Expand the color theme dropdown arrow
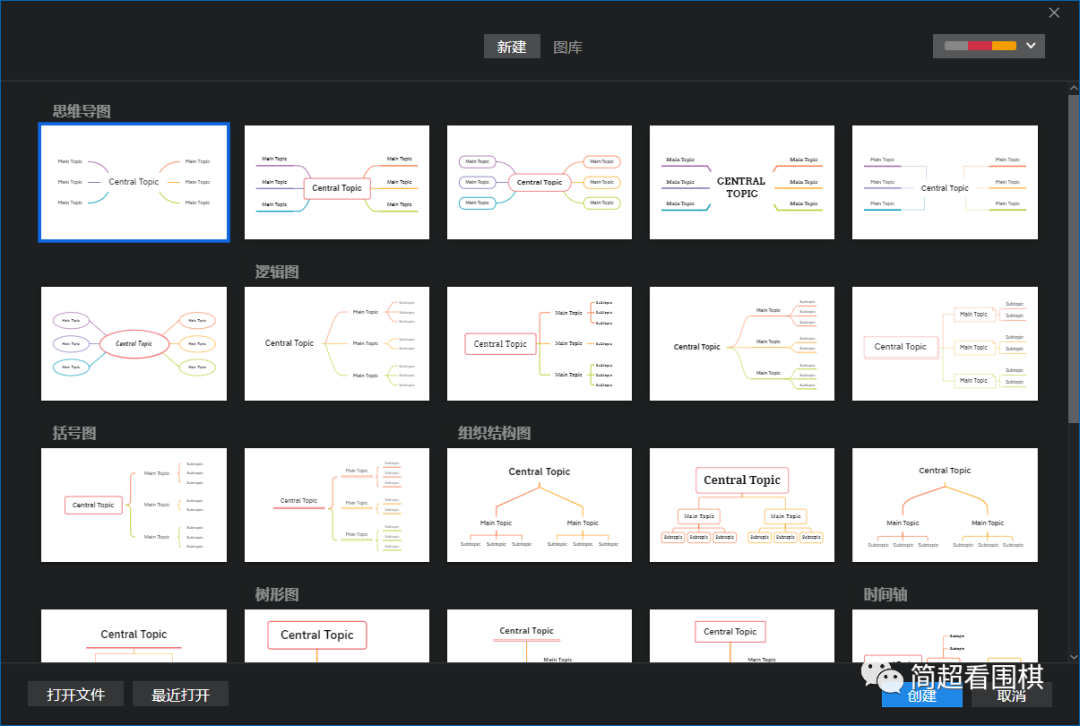The image size is (1080, 726). [1030, 45]
